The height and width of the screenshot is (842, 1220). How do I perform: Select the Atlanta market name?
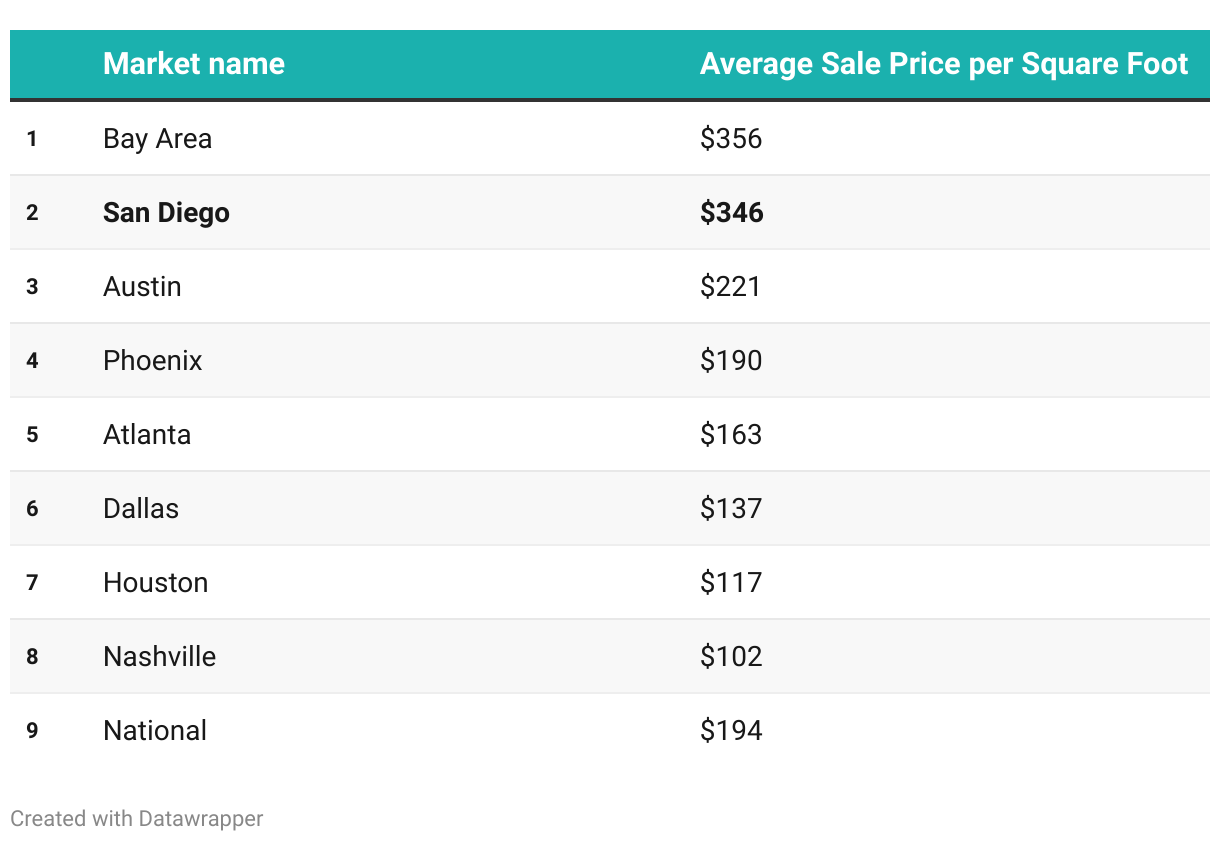pyautogui.click(x=147, y=434)
